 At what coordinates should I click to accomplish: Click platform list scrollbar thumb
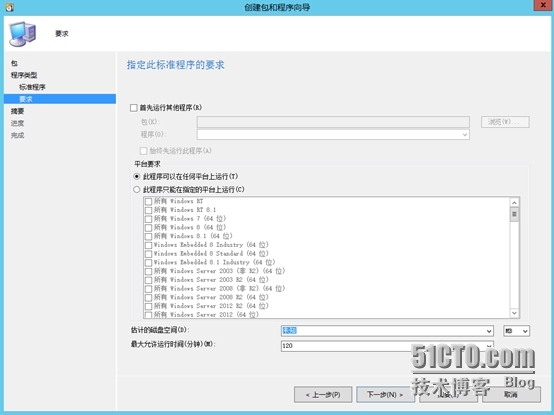[514, 214]
